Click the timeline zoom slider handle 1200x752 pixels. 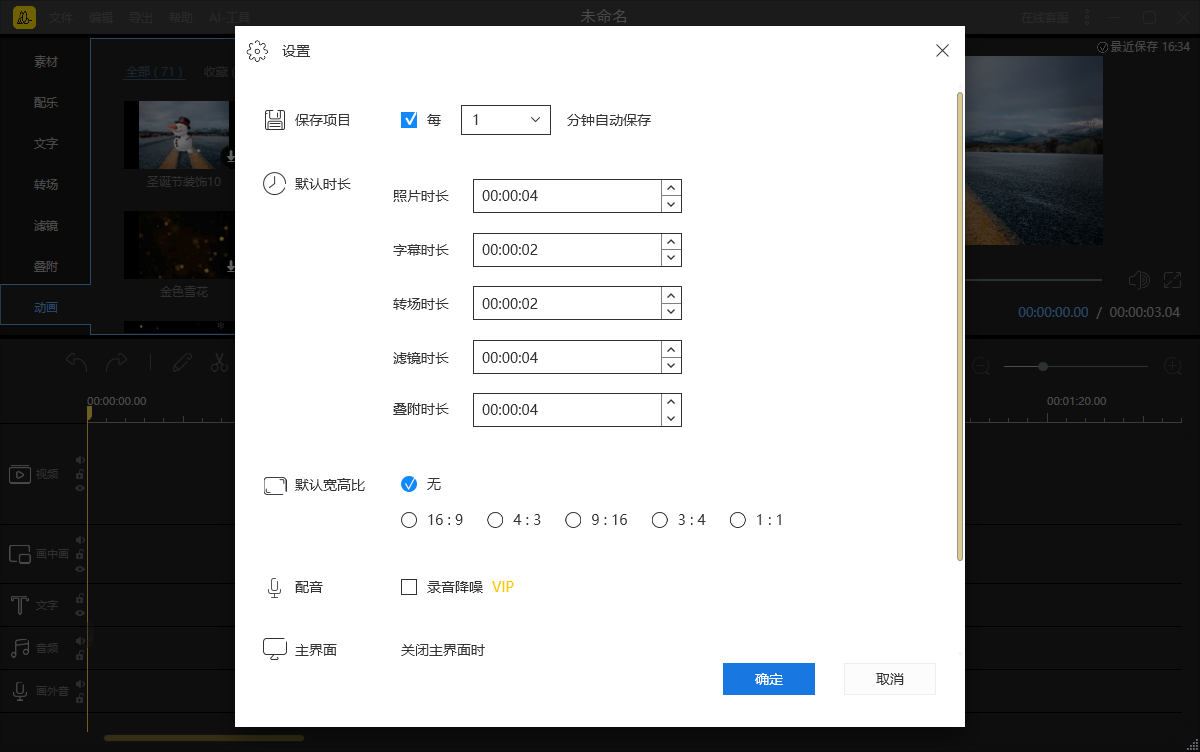(x=1043, y=366)
